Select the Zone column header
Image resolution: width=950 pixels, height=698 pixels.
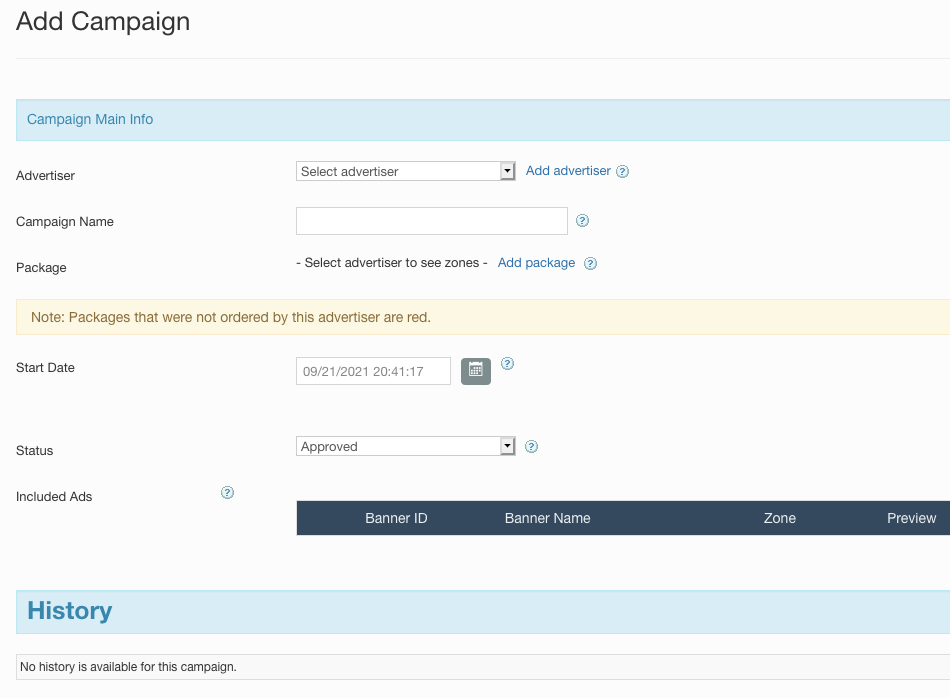point(779,518)
